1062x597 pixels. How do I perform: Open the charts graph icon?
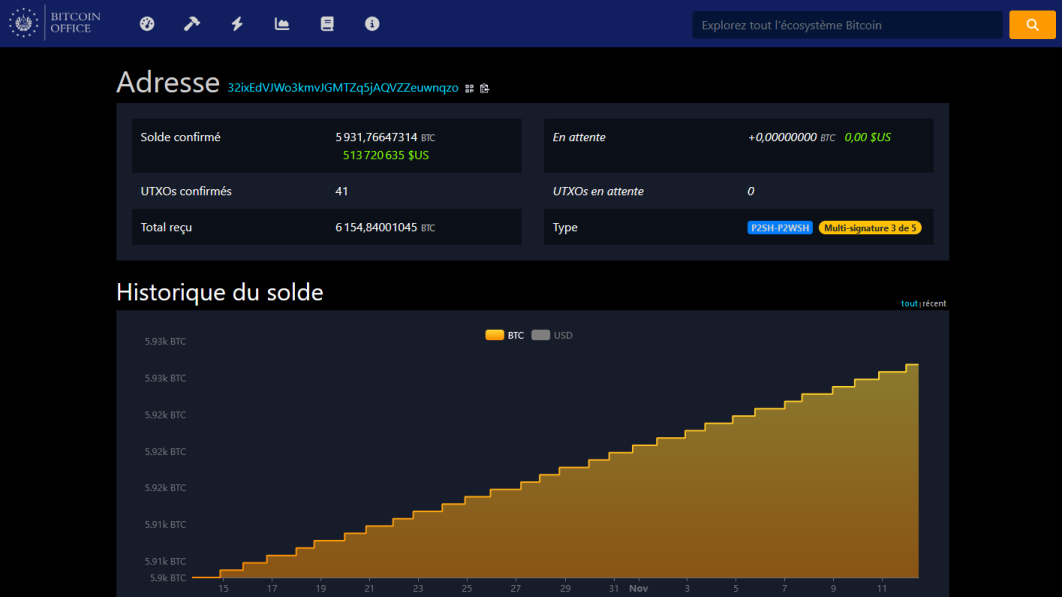tap(282, 24)
